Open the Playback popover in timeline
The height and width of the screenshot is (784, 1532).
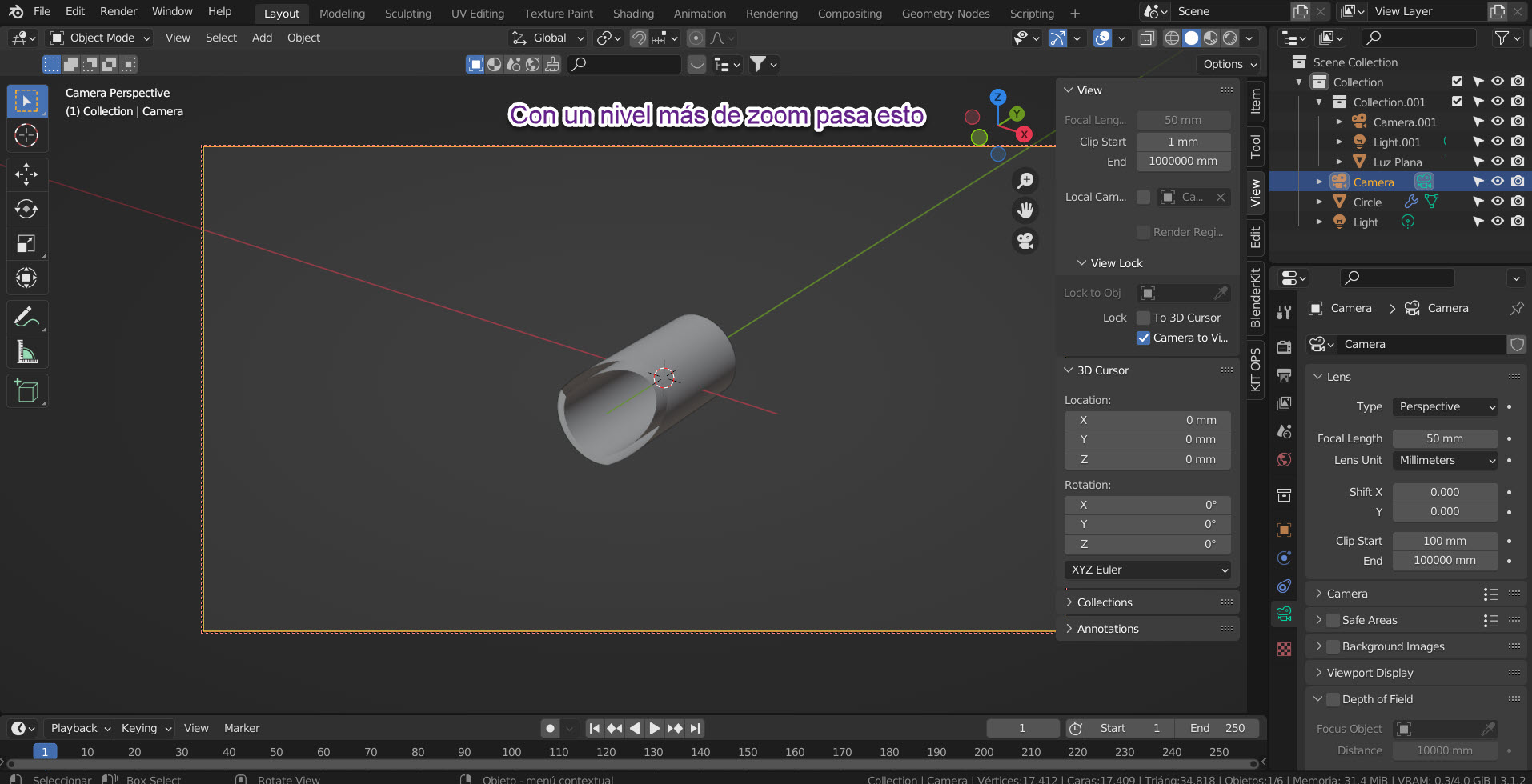coord(80,728)
